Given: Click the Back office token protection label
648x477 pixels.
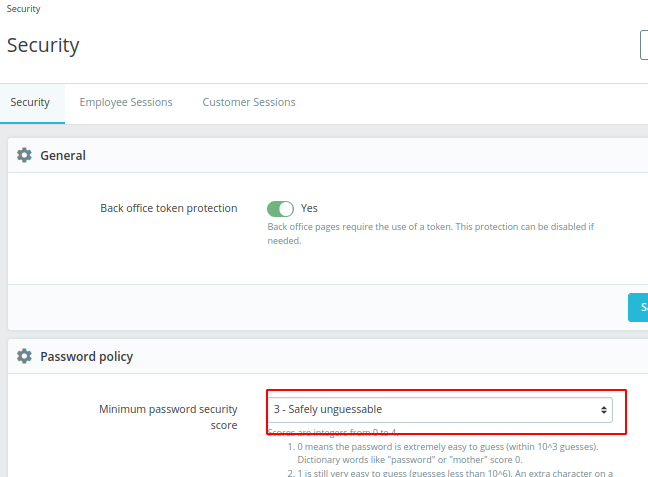Looking at the screenshot, I should tap(169, 208).
